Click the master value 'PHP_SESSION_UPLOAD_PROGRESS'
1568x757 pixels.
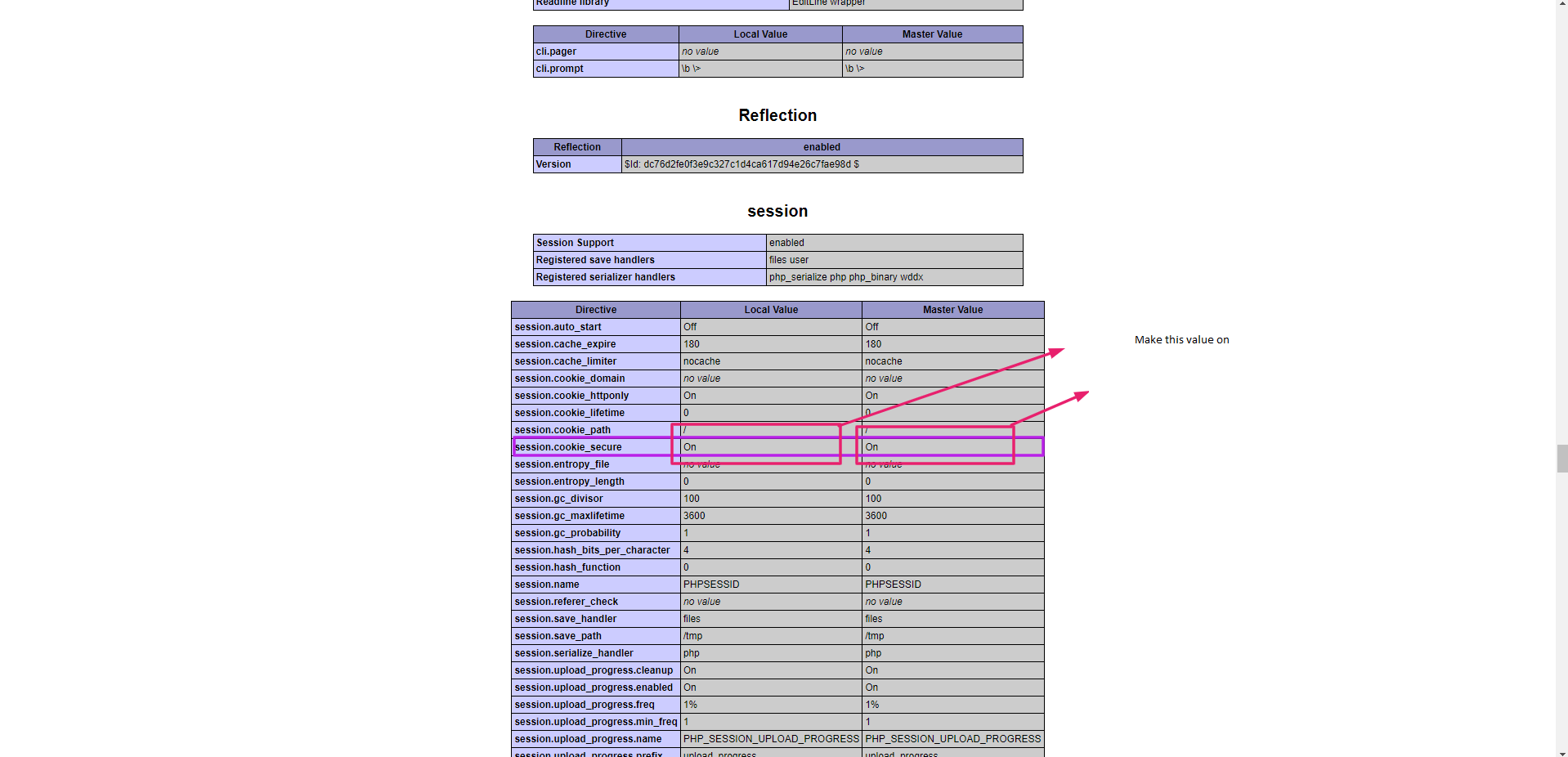953,739
